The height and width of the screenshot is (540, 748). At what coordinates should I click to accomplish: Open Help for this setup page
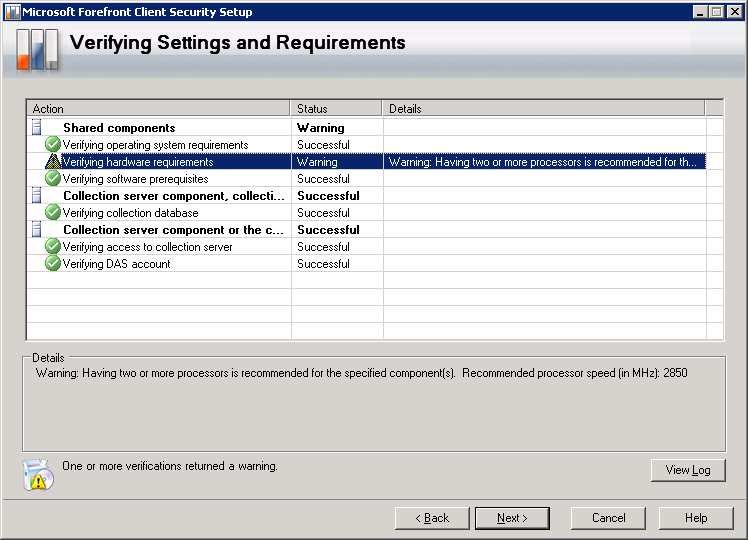pyautogui.click(x=696, y=518)
